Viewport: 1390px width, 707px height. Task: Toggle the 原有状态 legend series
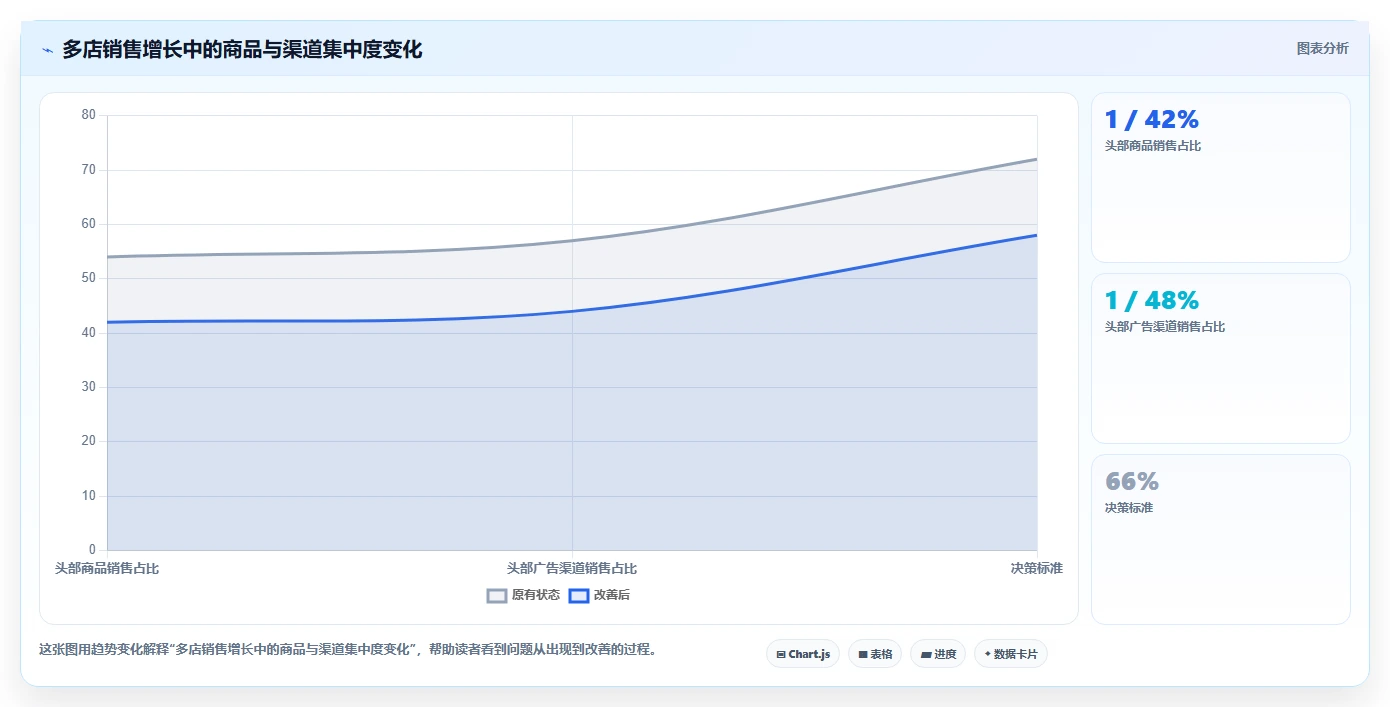tap(523, 595)
